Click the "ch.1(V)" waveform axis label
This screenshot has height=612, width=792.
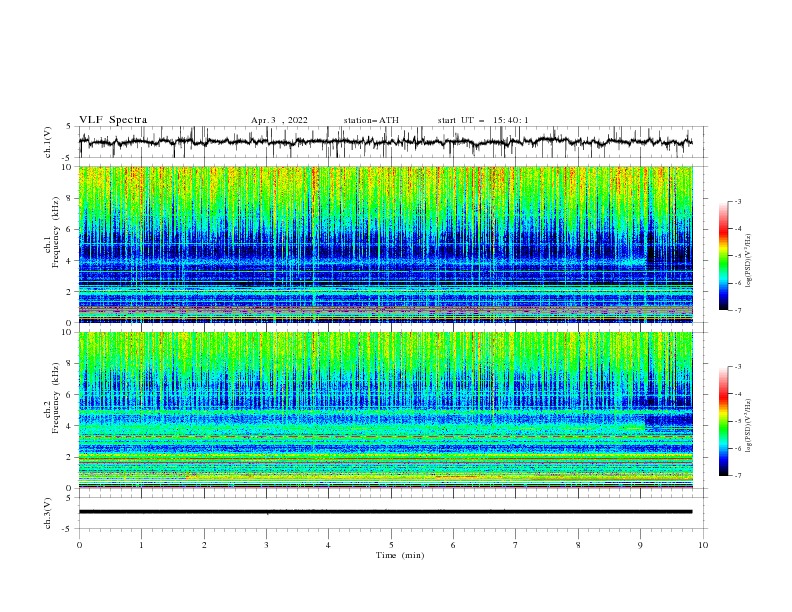[x=48, y=142]
